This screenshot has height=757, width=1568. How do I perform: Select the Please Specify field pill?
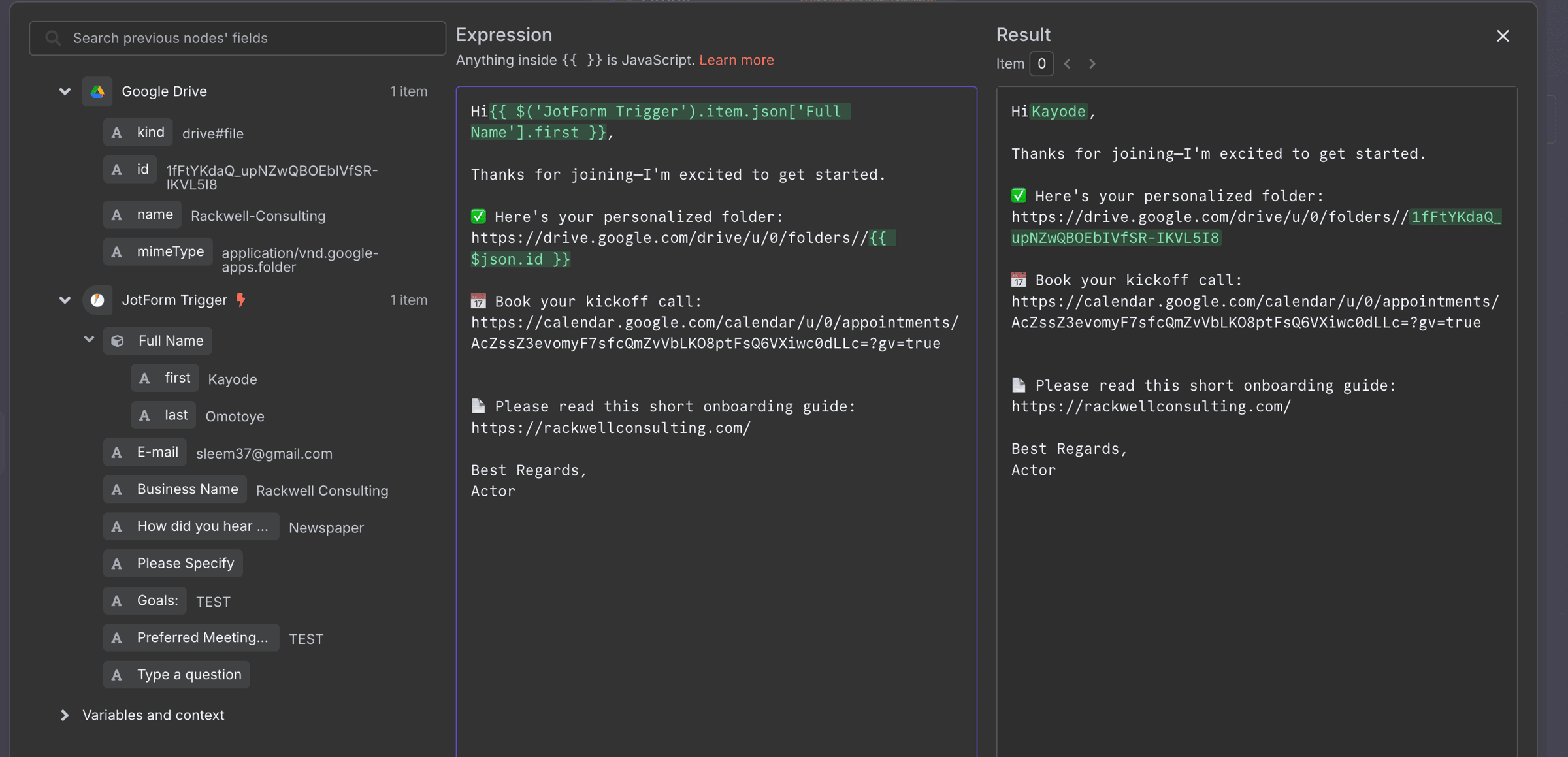(173, 564)
